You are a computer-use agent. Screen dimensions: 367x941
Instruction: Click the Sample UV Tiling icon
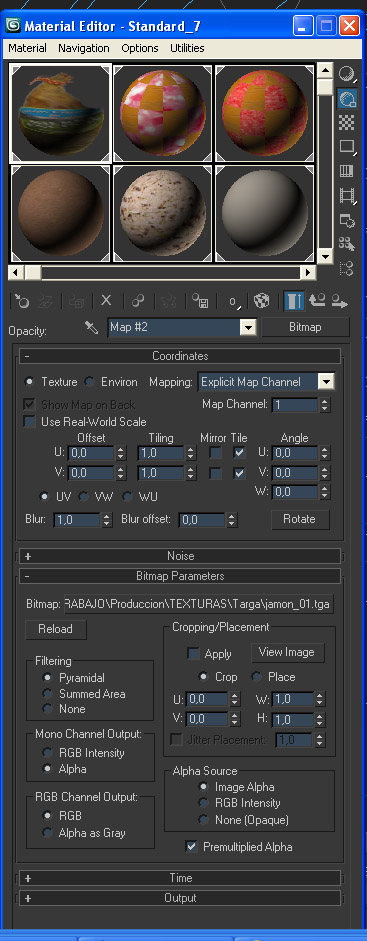point(346,146)
